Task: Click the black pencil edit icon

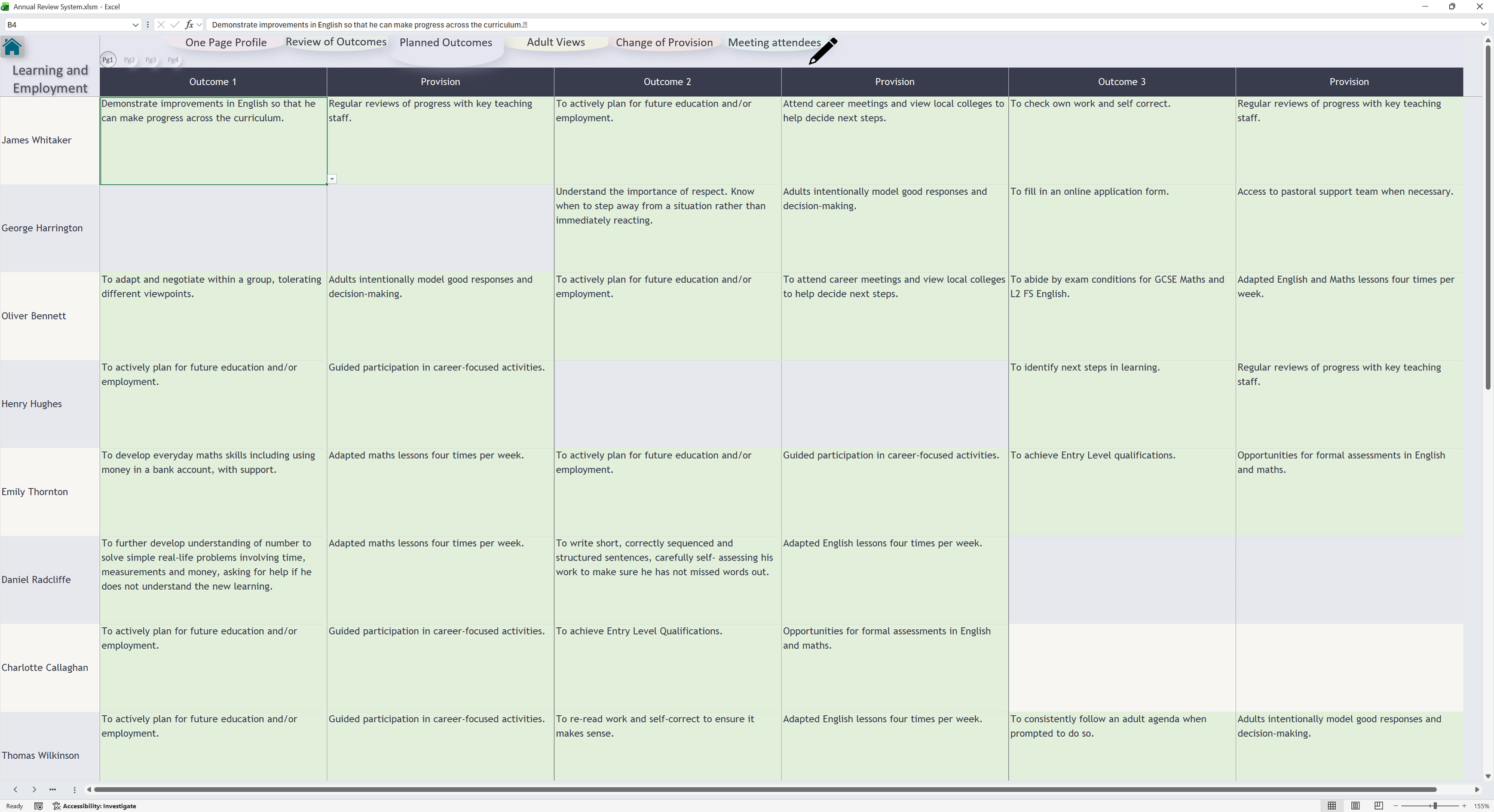Action: (823, 51)
